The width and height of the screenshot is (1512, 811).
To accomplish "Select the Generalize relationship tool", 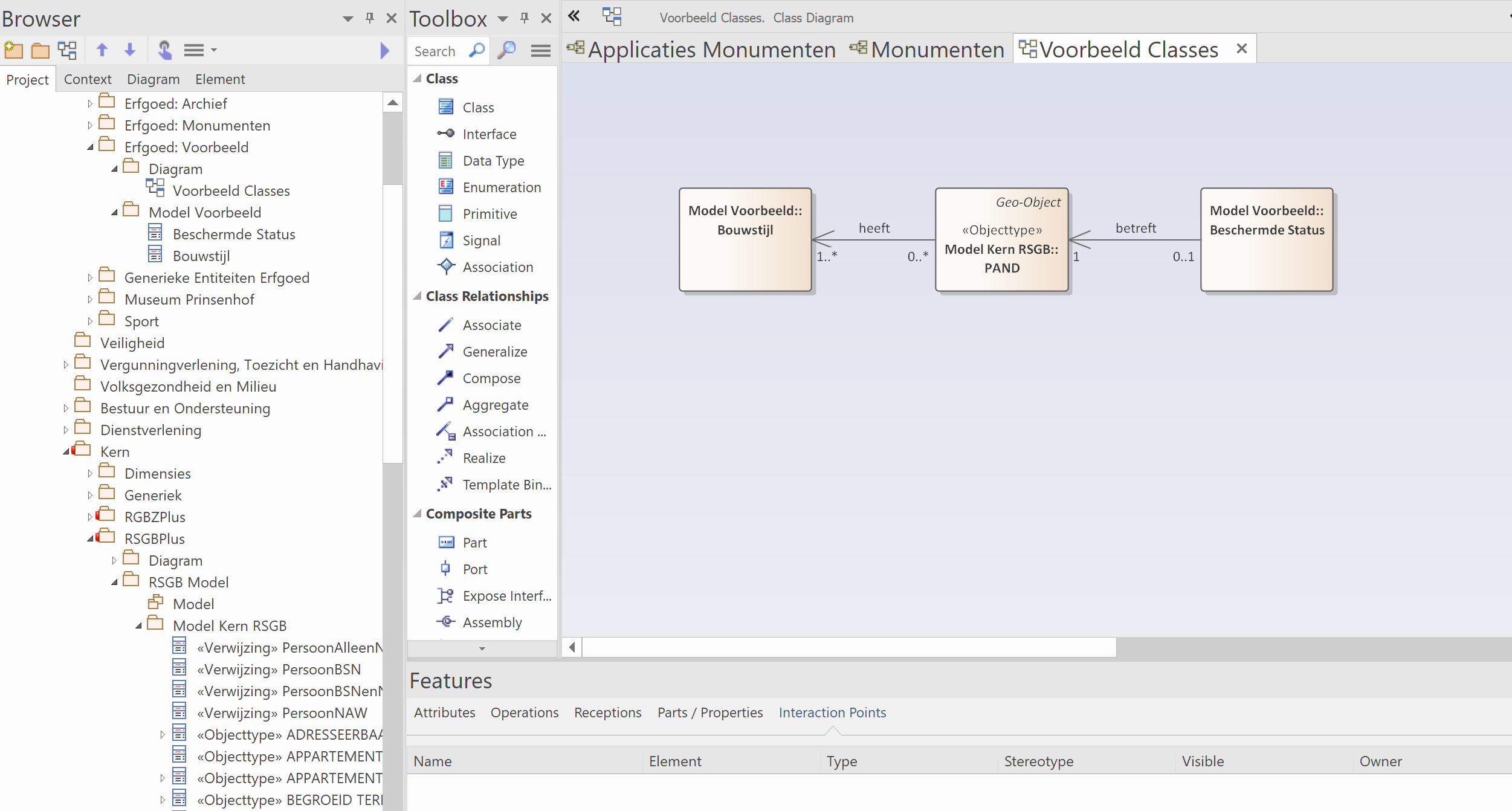I will (x=494, y=352).
